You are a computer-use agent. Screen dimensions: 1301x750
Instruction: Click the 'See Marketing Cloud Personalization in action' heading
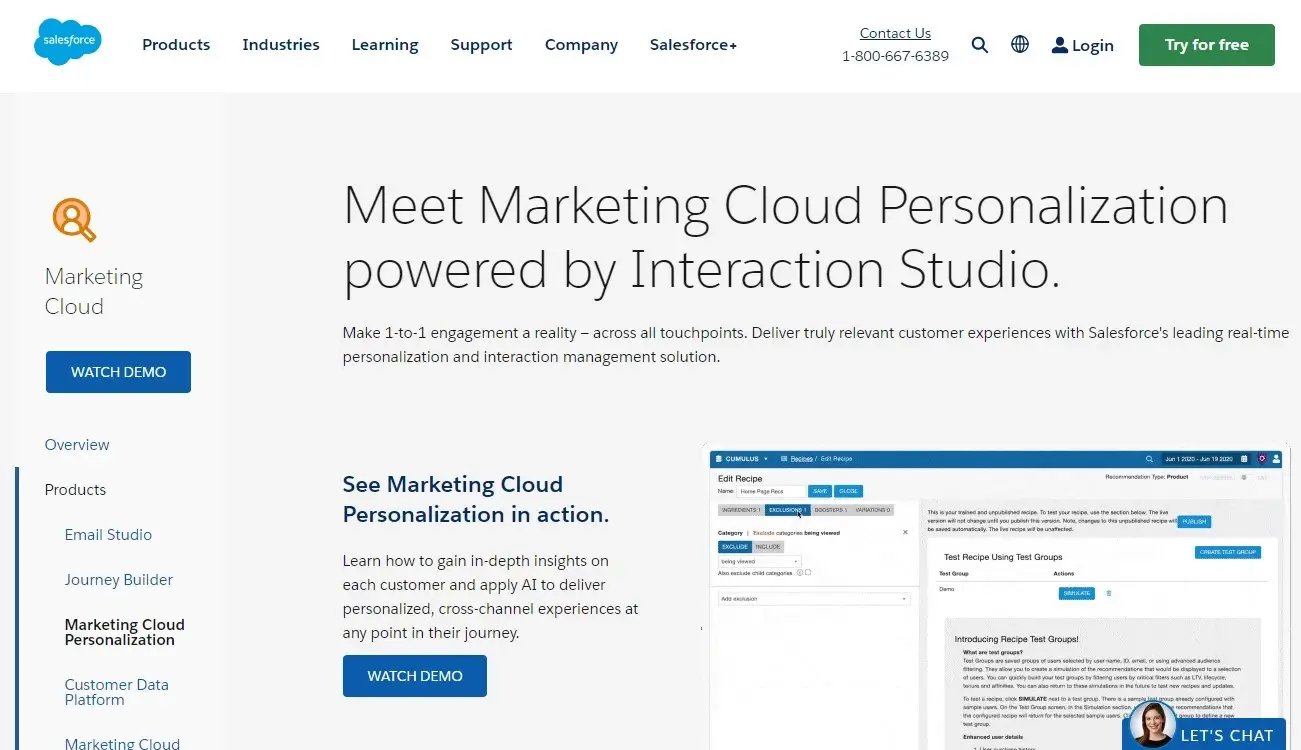[x=476, y=499]
